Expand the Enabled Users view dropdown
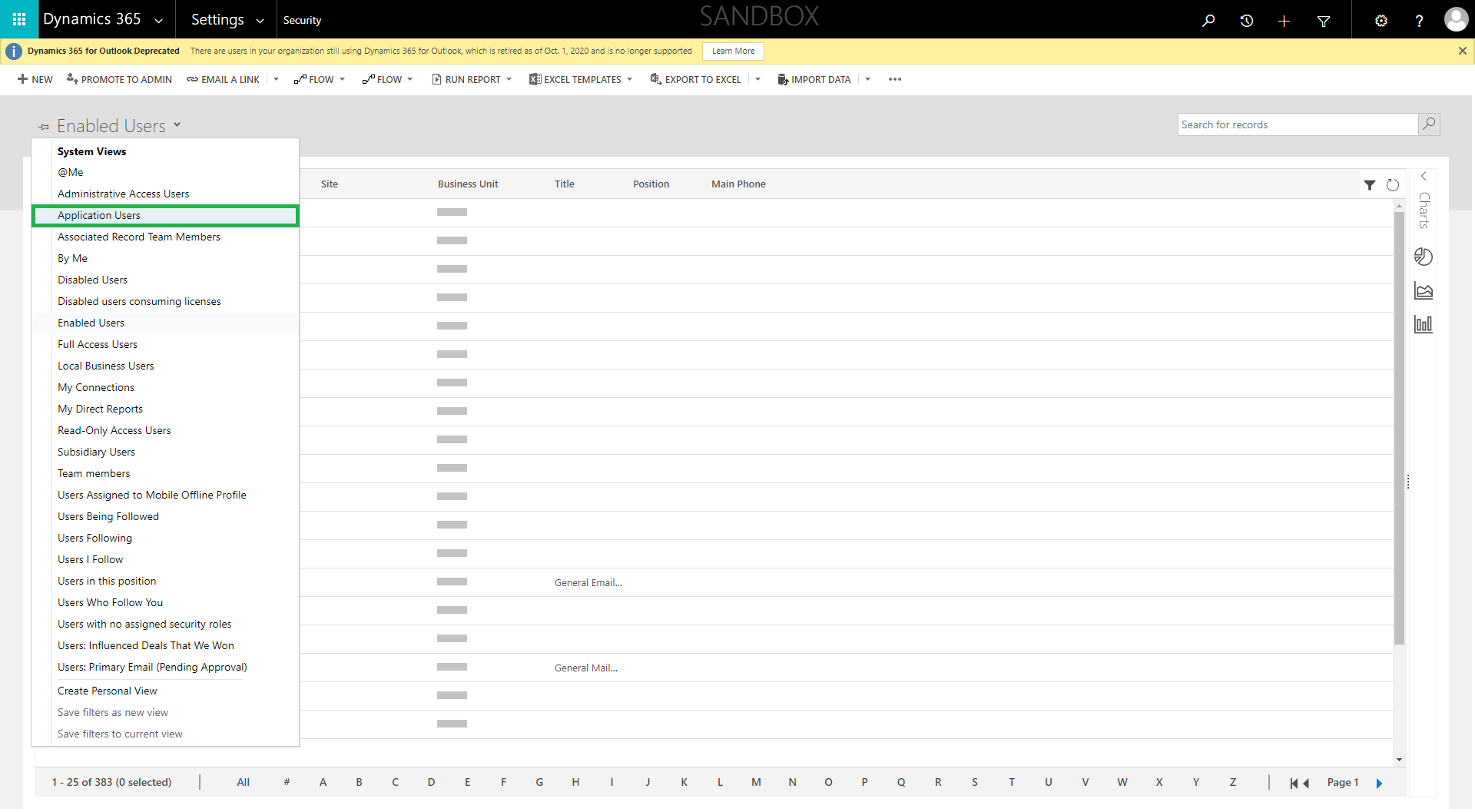1475x812 pixels. [177, 124]
